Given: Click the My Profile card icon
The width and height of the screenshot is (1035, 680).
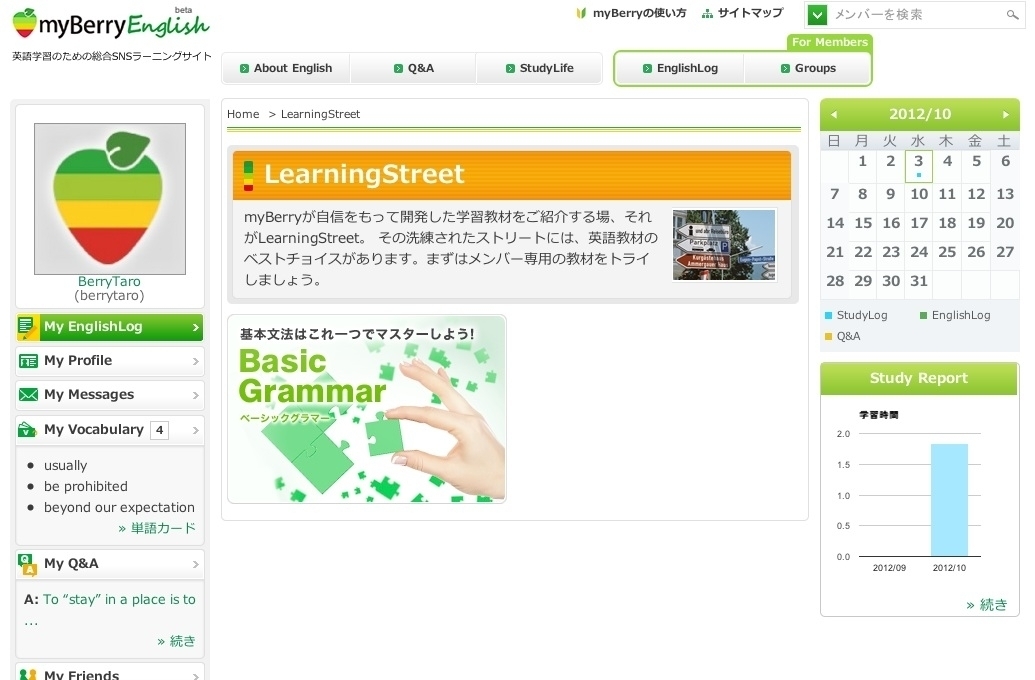Looking at the screenshot, I should pyautogui.click(x=28, y=361).
